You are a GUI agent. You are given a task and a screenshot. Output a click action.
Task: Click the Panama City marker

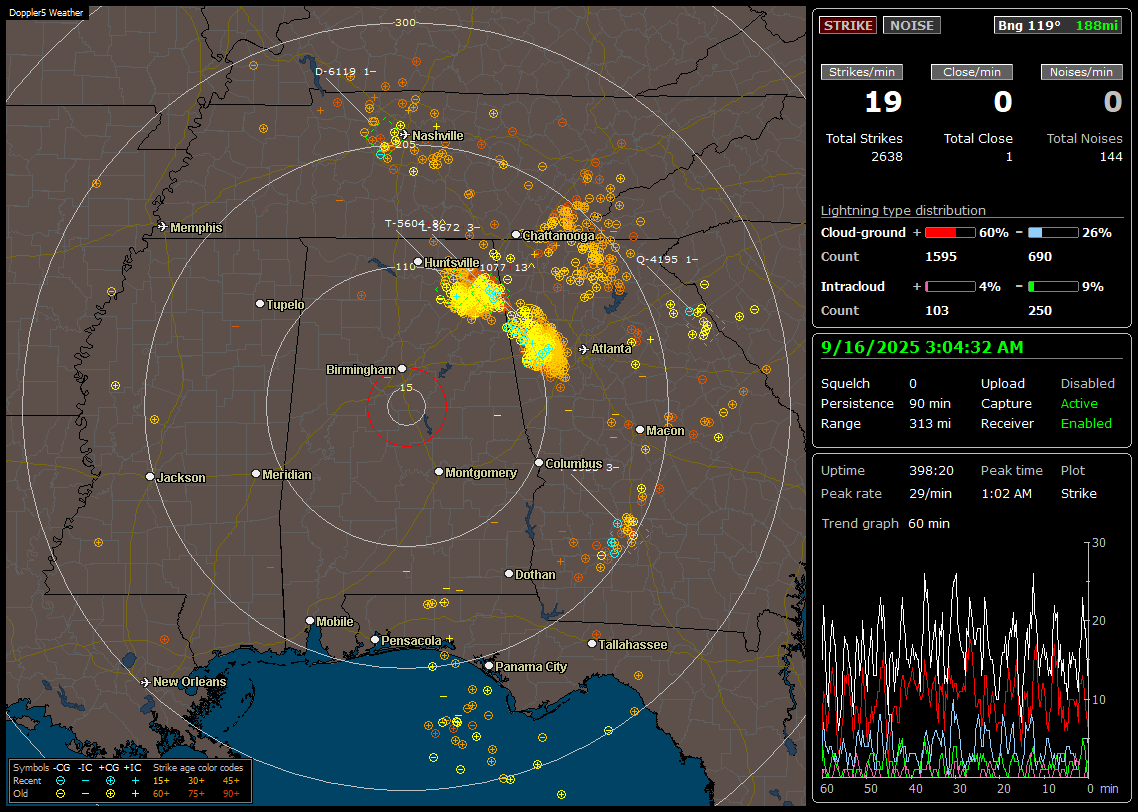click(489, 665)
